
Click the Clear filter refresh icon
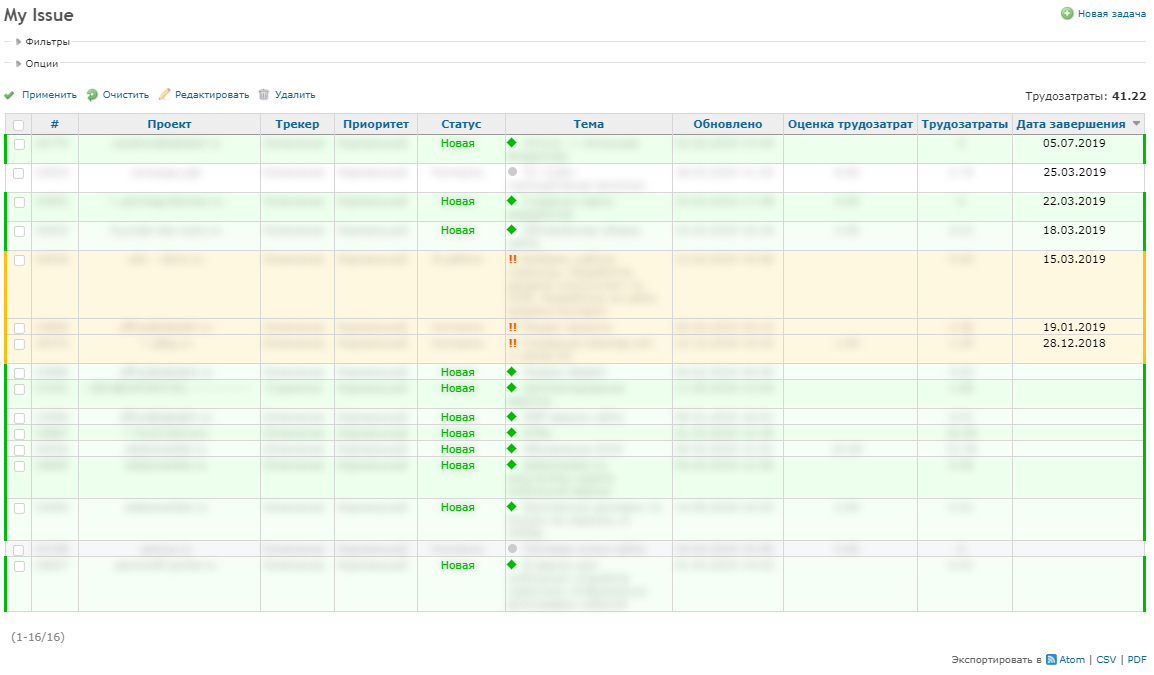(92, 95)
